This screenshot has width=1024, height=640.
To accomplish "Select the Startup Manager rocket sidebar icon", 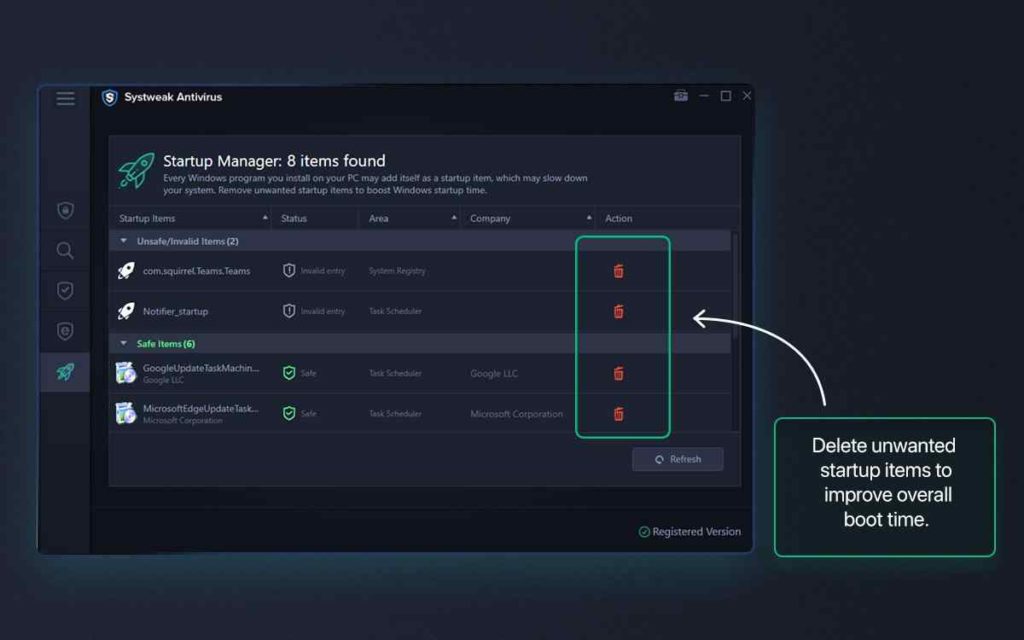I will click(x=65, y=372).
